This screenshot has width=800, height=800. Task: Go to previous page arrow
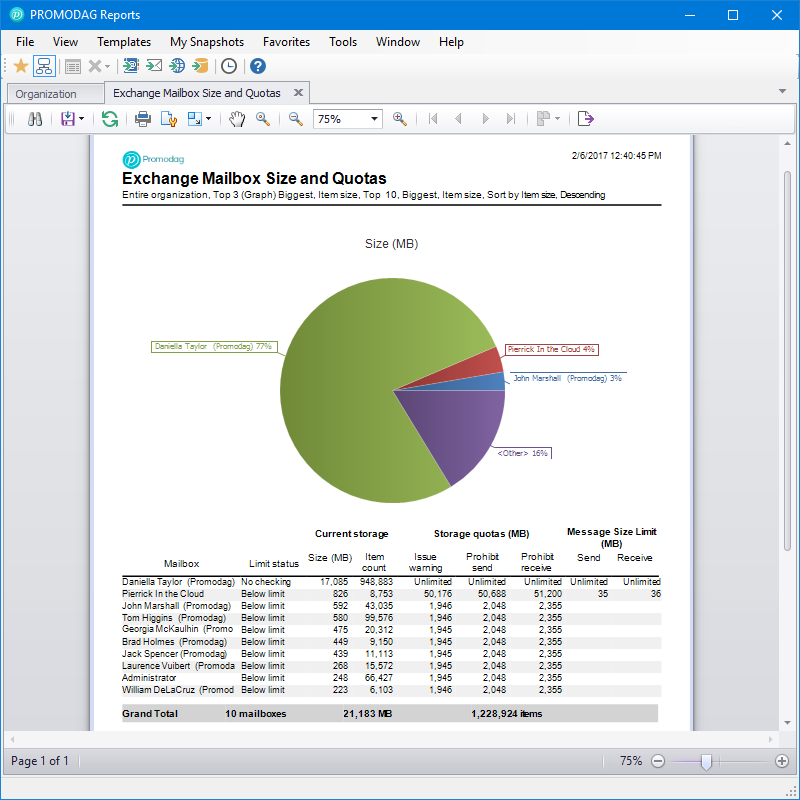[x=458, y=119]
